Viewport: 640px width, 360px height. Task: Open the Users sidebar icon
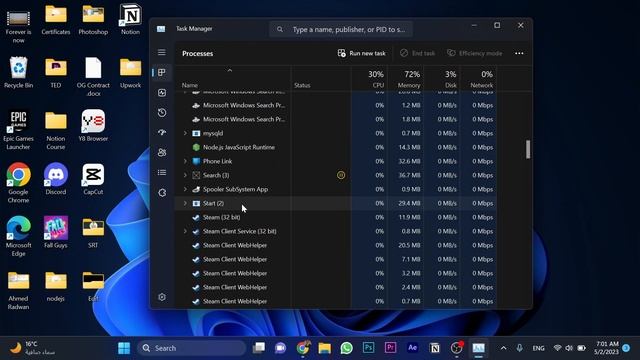pos(162,152)
